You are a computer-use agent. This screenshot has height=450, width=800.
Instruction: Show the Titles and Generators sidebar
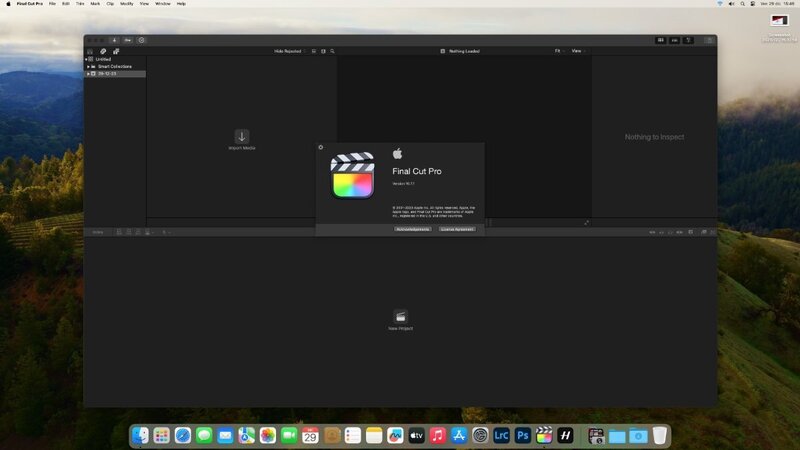tap(116, 52)
